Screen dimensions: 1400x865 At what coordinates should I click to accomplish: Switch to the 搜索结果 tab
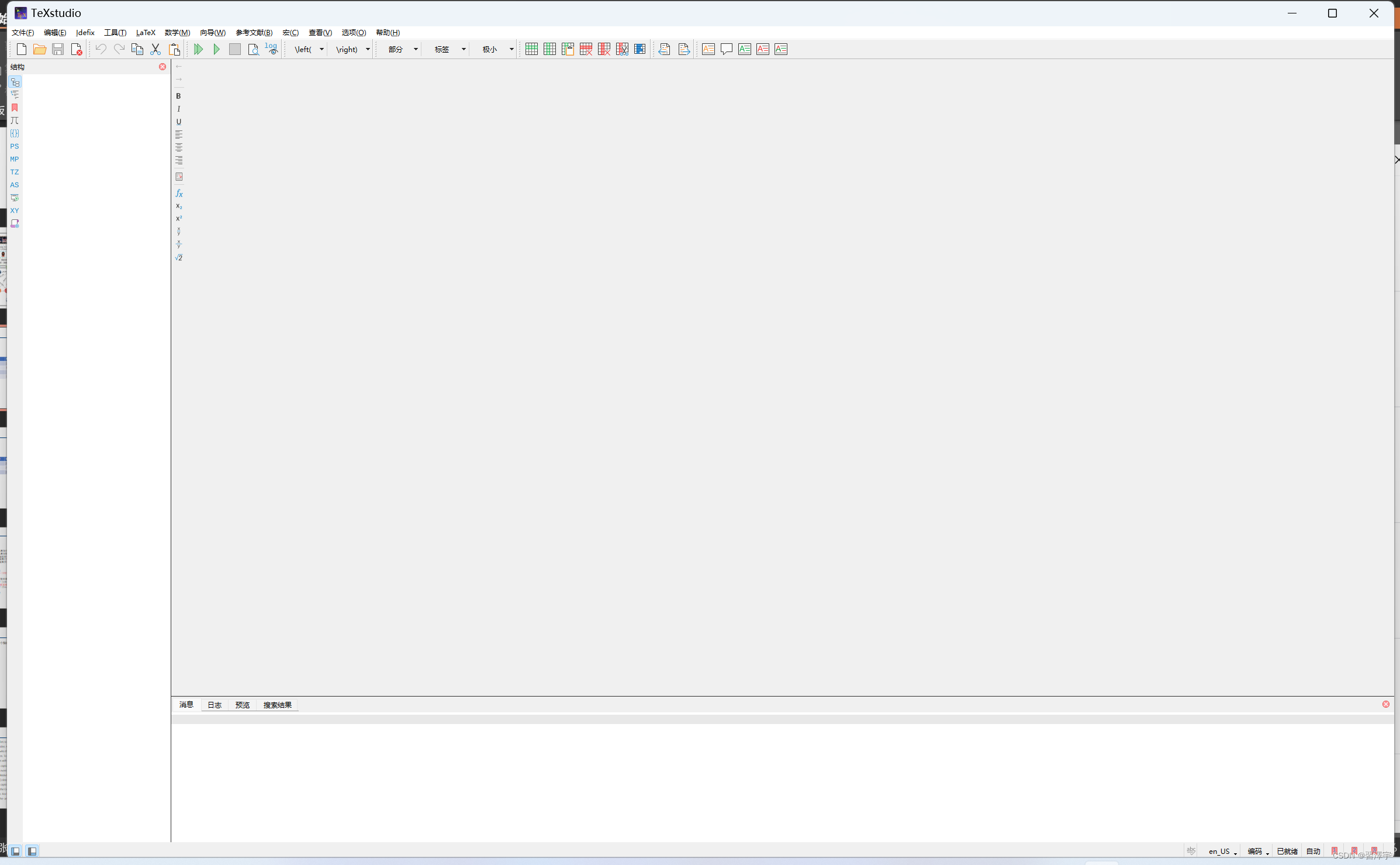[x=277, y=705]
